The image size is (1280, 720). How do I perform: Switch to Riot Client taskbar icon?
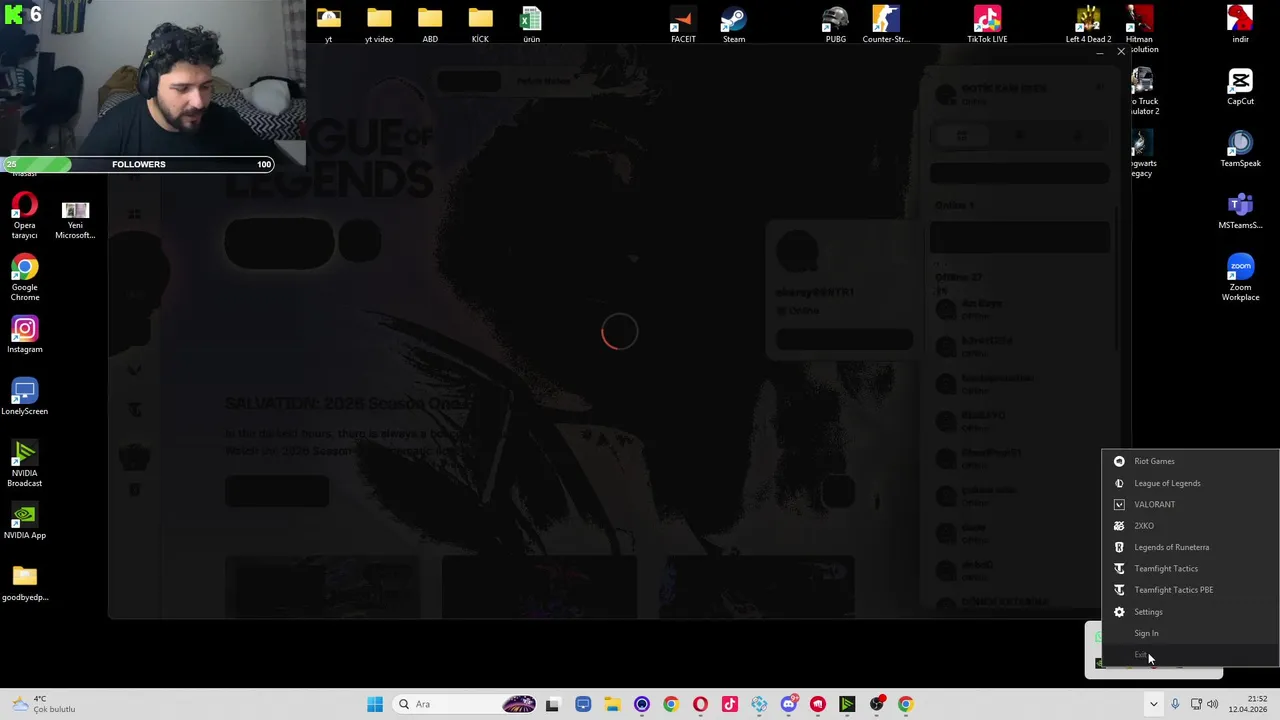click(x=818, y=704)
